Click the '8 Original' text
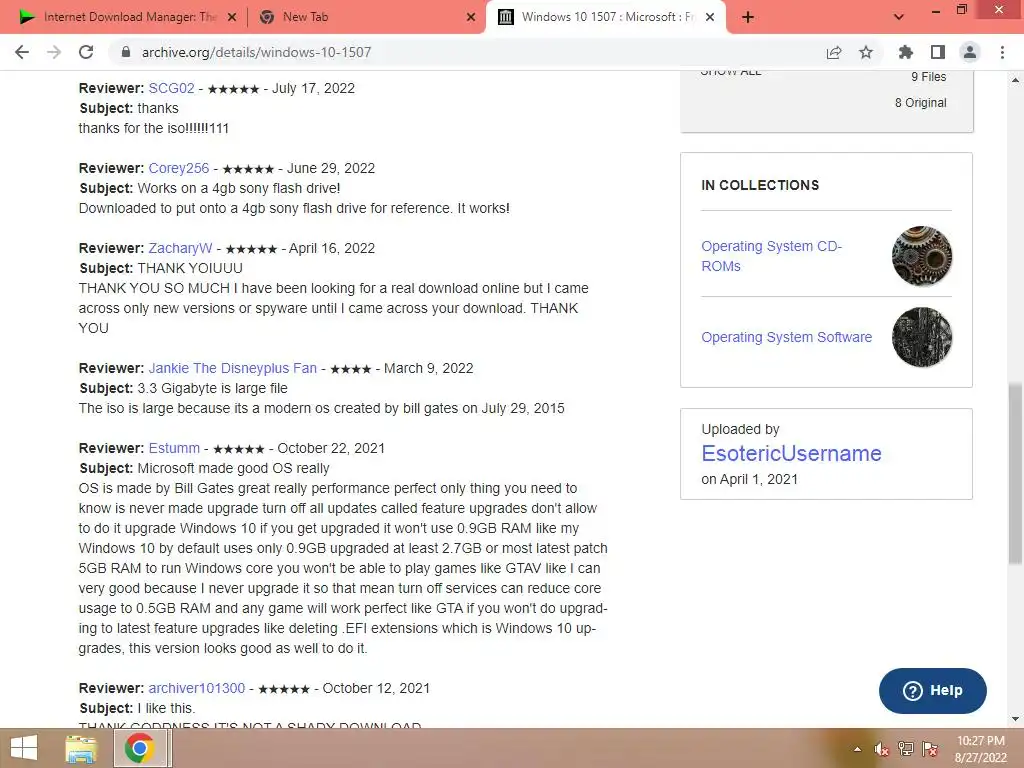The image size is (1024, 768). [x=921, y=103]
